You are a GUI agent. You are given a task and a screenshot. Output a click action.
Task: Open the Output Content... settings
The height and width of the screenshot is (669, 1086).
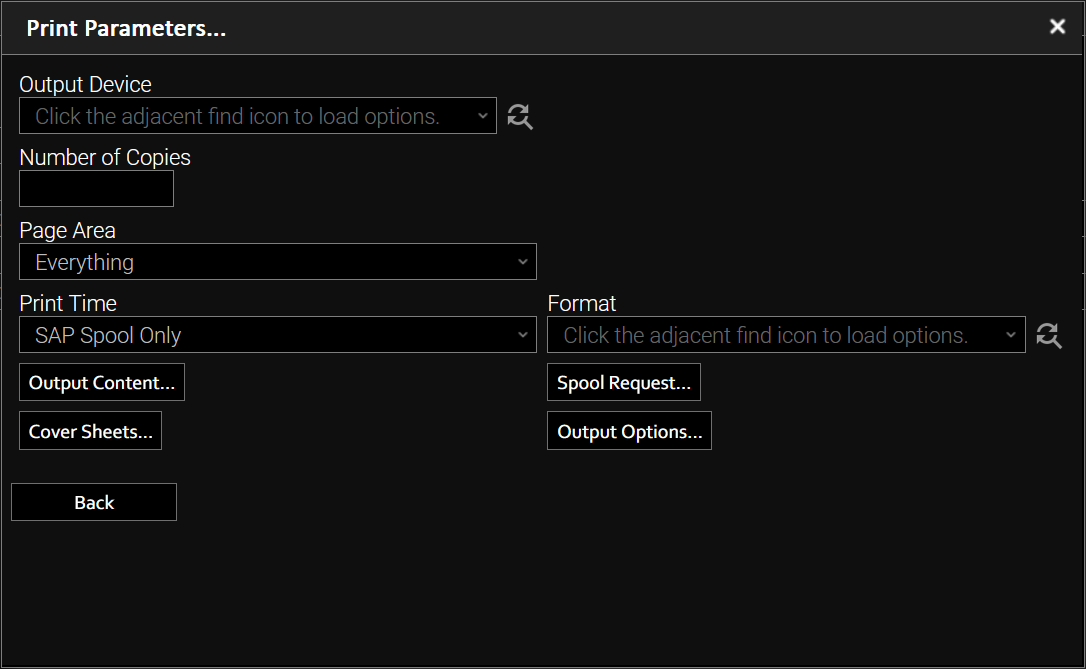[102, 383]
